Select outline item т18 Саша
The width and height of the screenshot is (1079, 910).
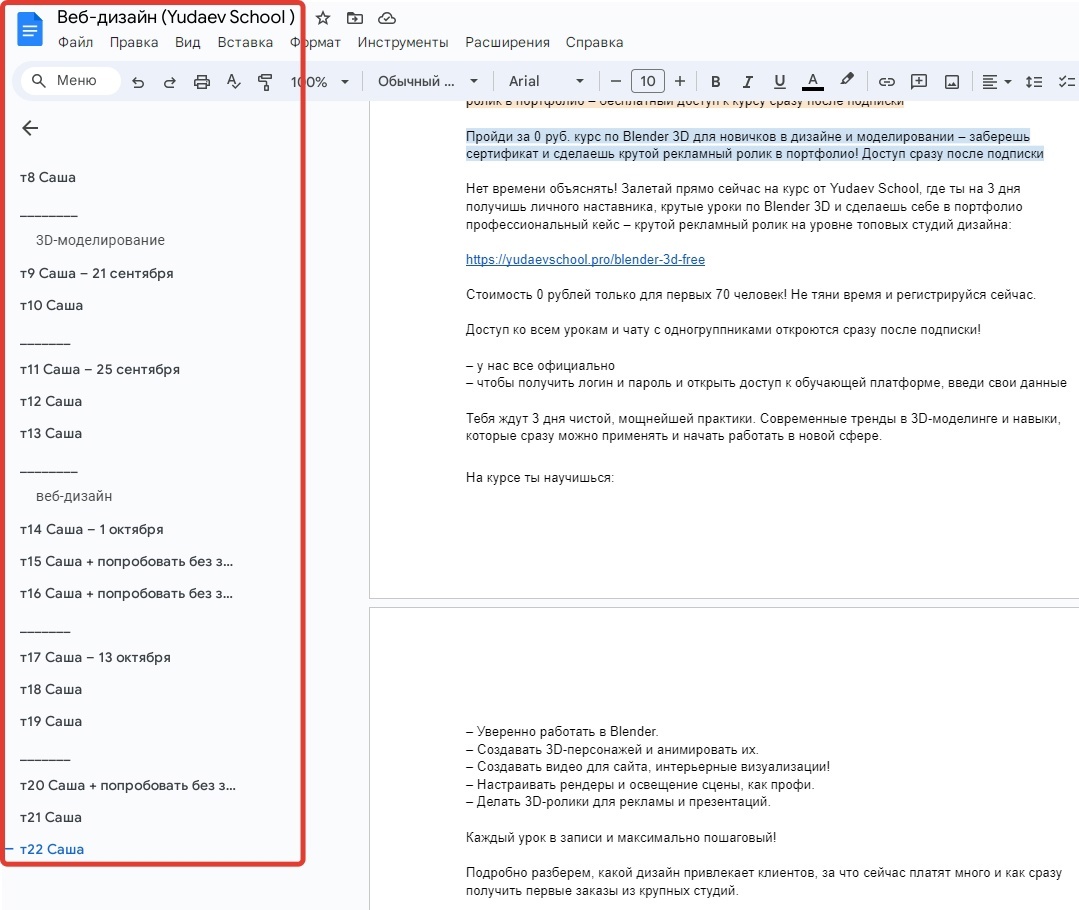pyautogui.click(x=51, y=689)
